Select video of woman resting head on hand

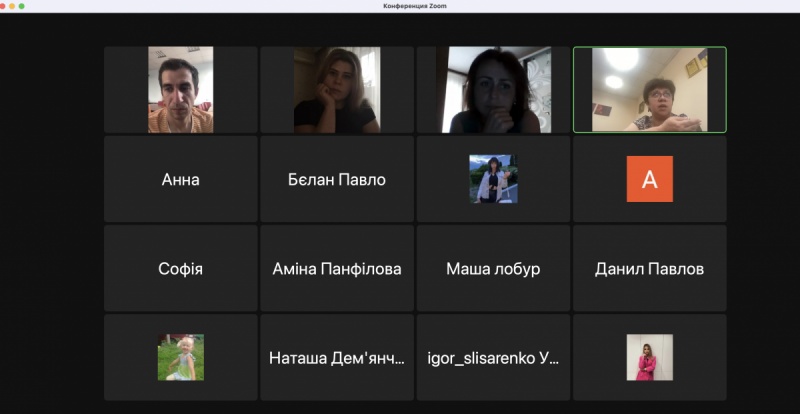(x=337, y=90)
